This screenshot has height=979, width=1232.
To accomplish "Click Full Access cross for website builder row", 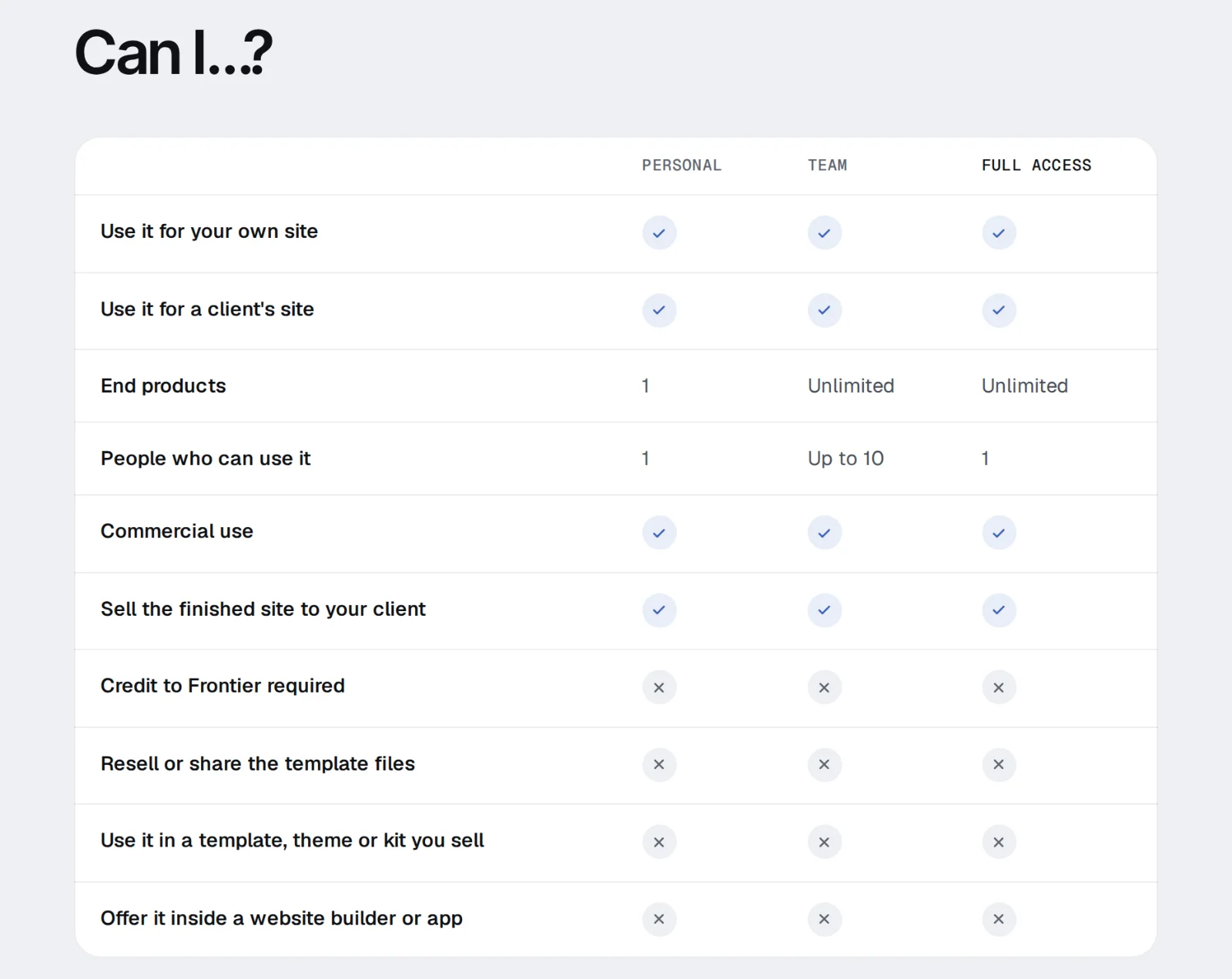I will pos(999,919).
